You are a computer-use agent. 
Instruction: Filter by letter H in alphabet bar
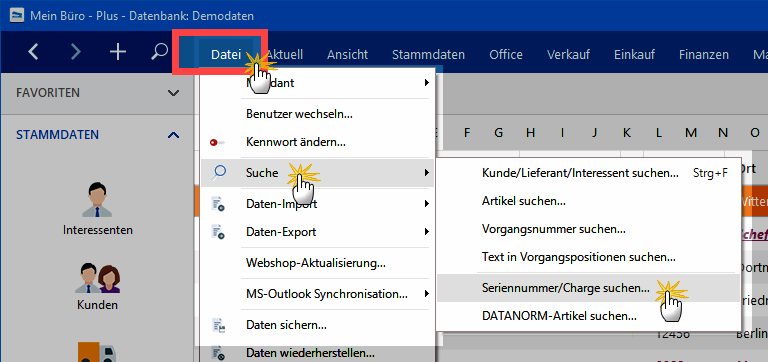point(530,132)
